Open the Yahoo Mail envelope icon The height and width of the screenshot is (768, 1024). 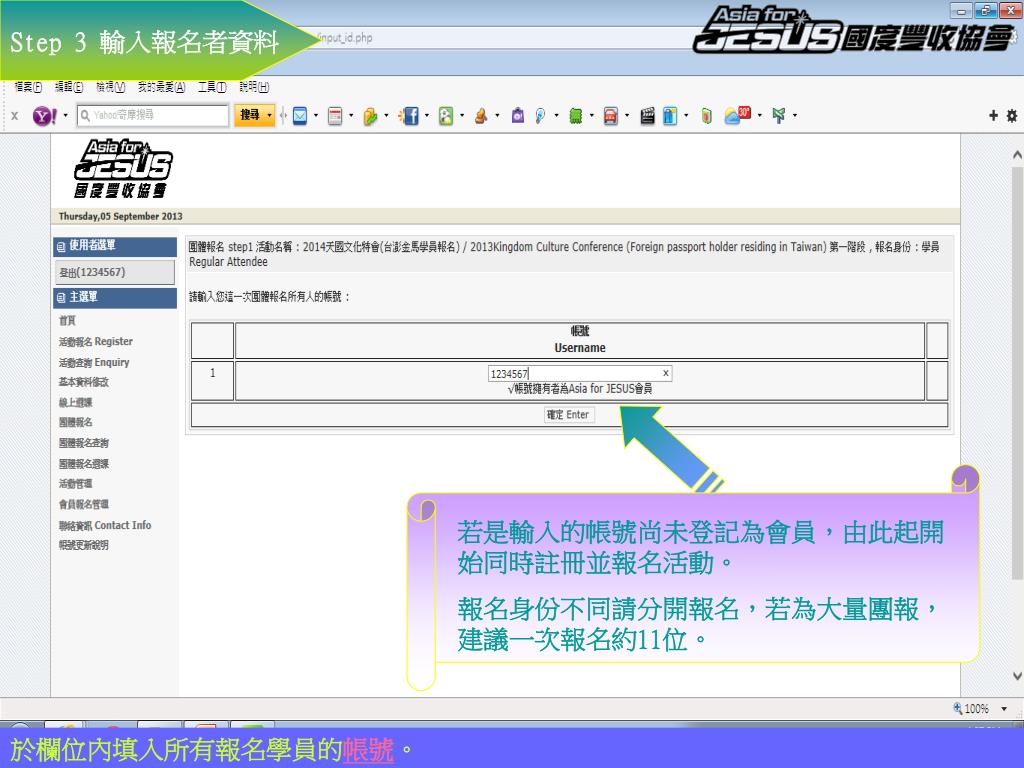(x=299, y=116)
